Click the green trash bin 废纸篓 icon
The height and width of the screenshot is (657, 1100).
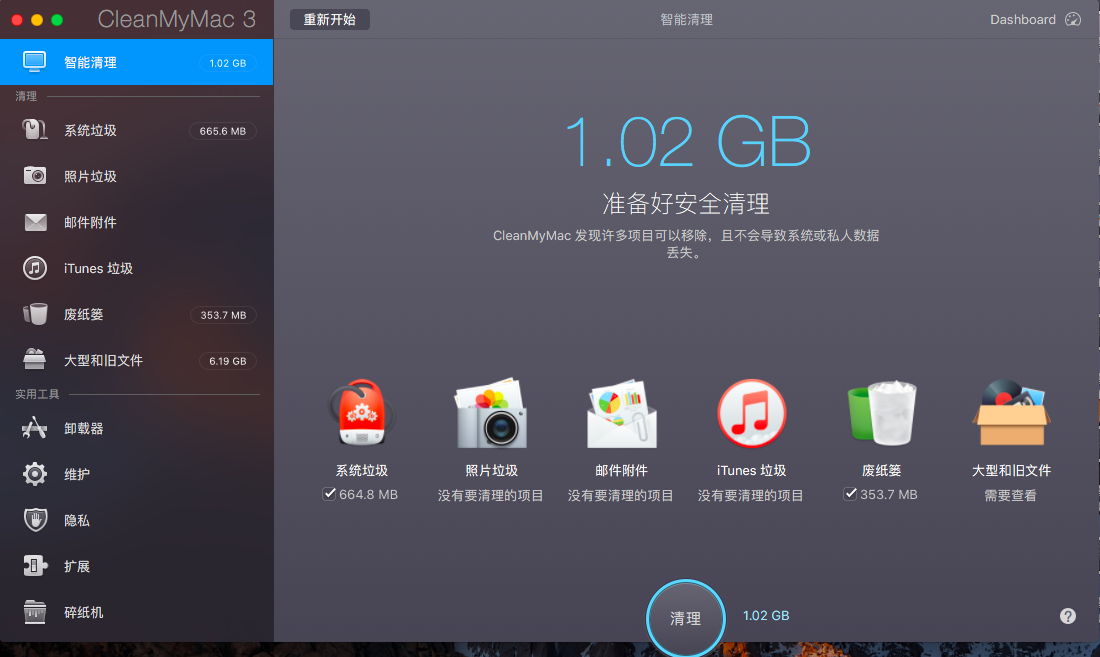[x=881, y=413]
